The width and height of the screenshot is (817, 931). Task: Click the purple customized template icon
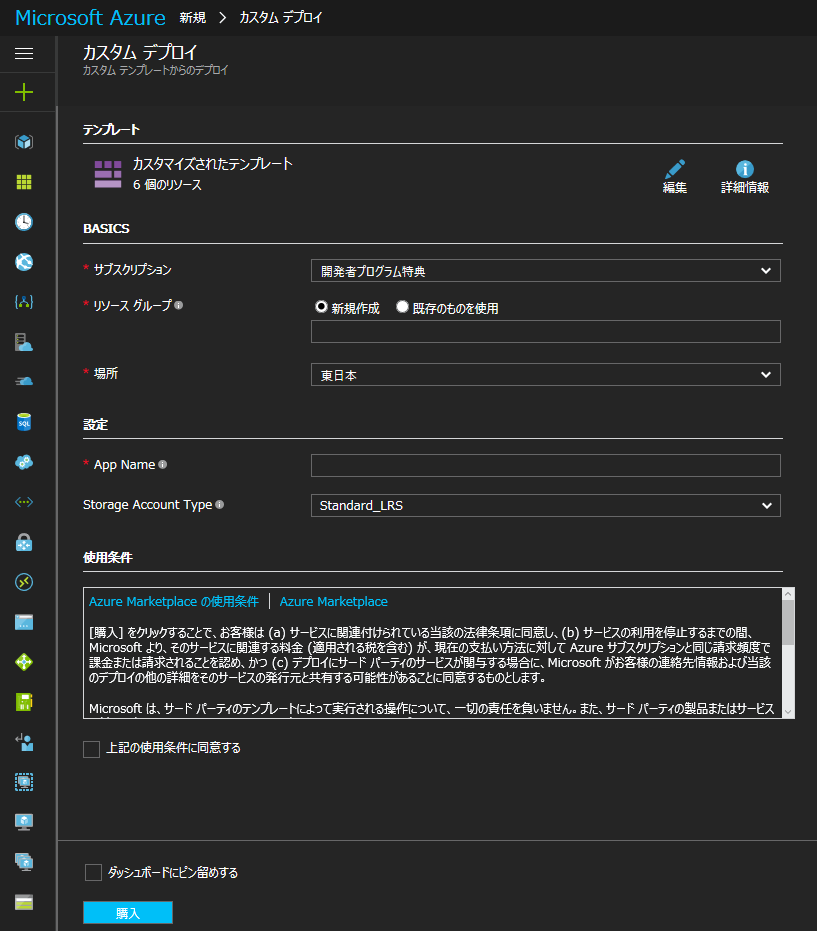[x=108, y=174]
